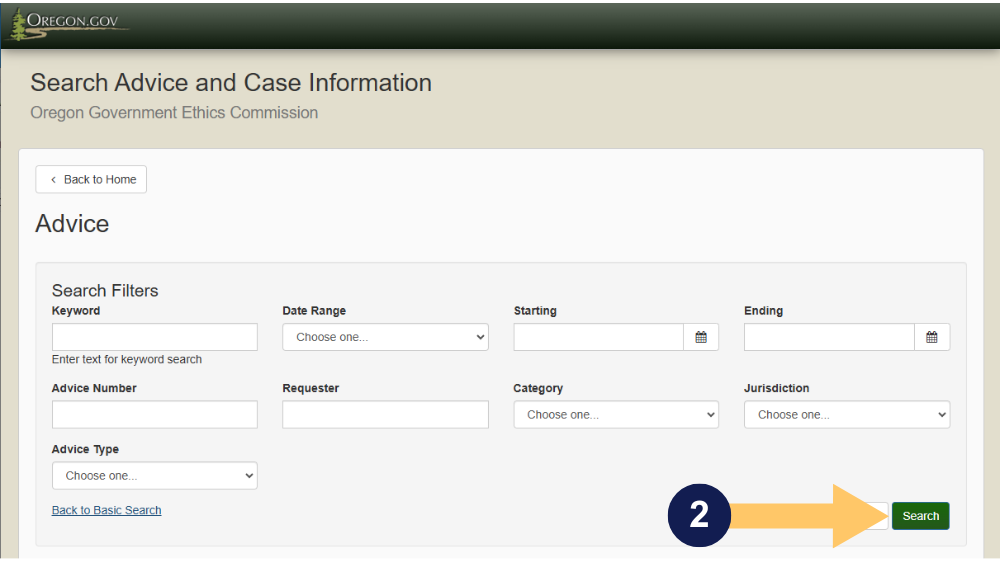
Task: Open the Advice Type dropdown
Action: click(x=154, y=476)
